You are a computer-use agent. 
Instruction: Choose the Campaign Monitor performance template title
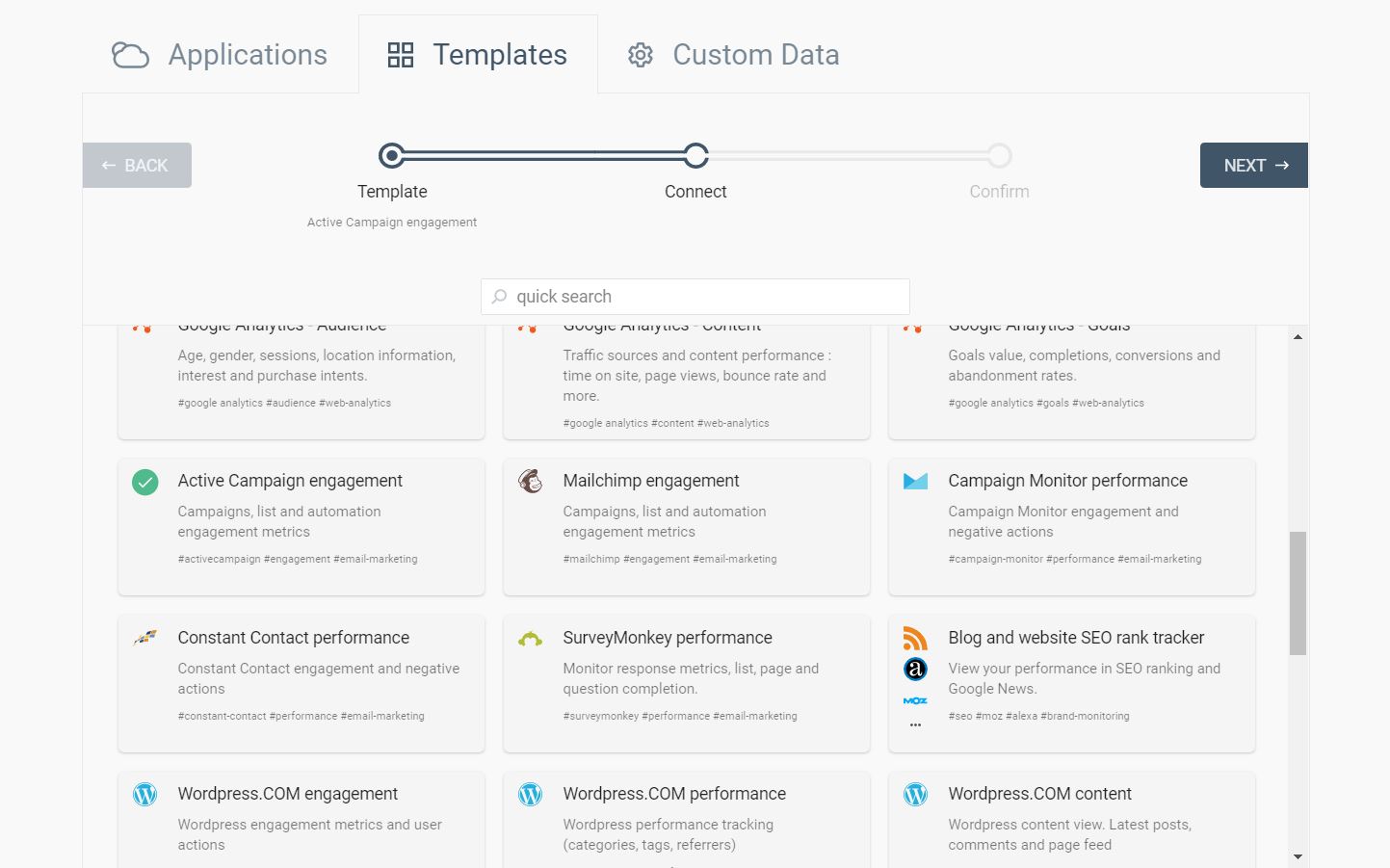coord(1067,481)
